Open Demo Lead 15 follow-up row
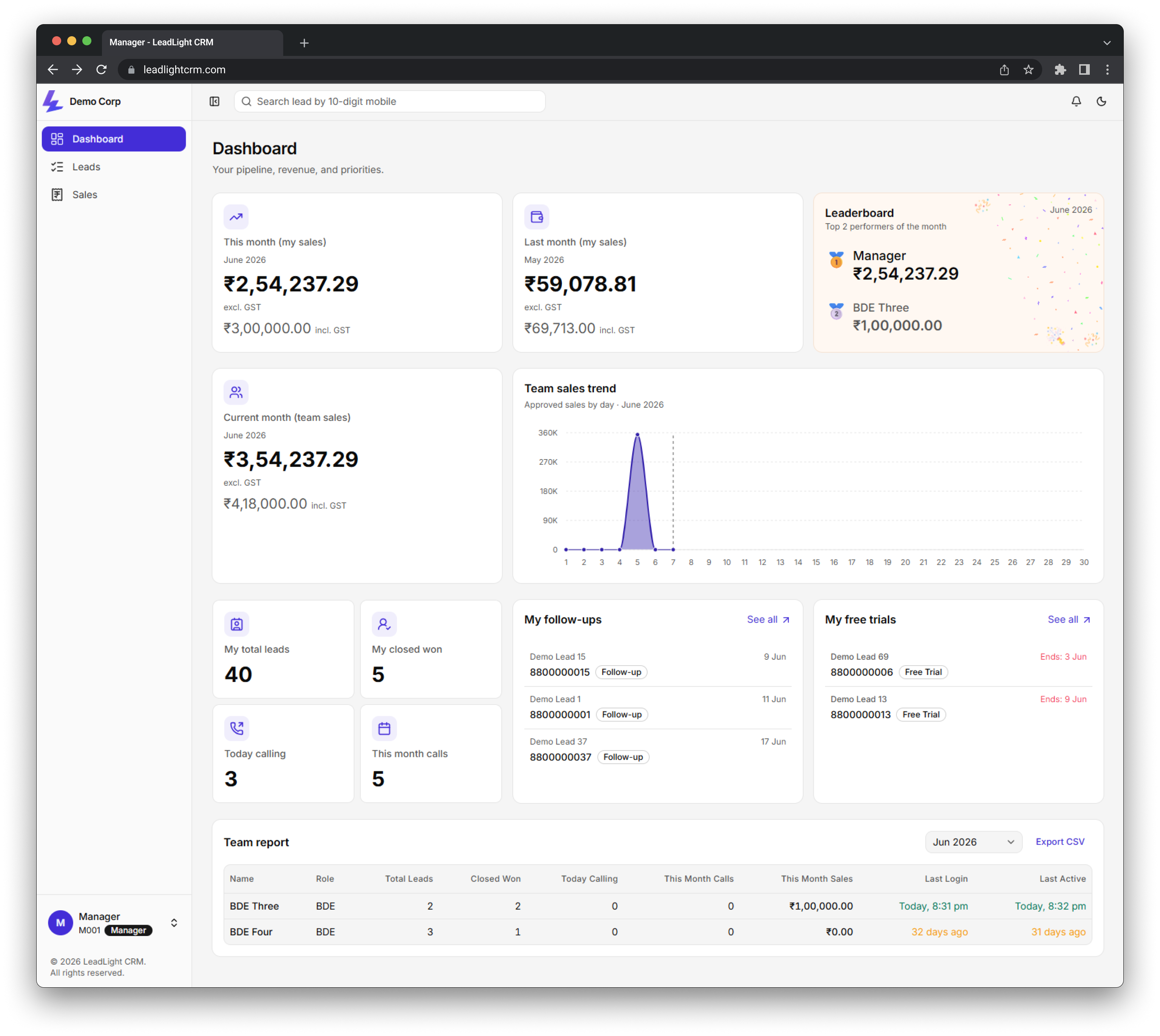Screen dimensions: 1160x1036 pyautogui.click(x=657, y=665)
